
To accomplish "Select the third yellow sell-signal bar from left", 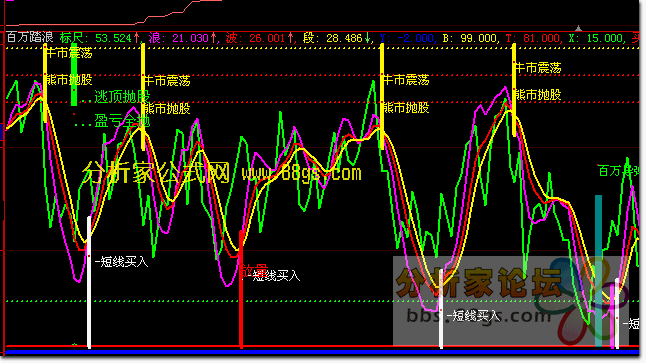I will tap(382, 96).
